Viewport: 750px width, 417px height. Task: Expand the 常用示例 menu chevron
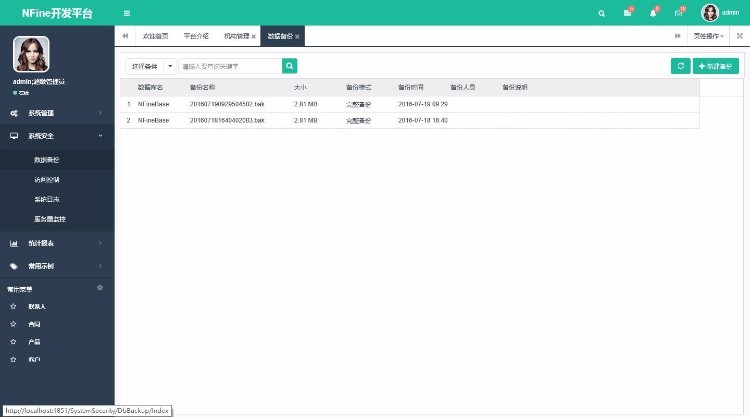[100, 266]
